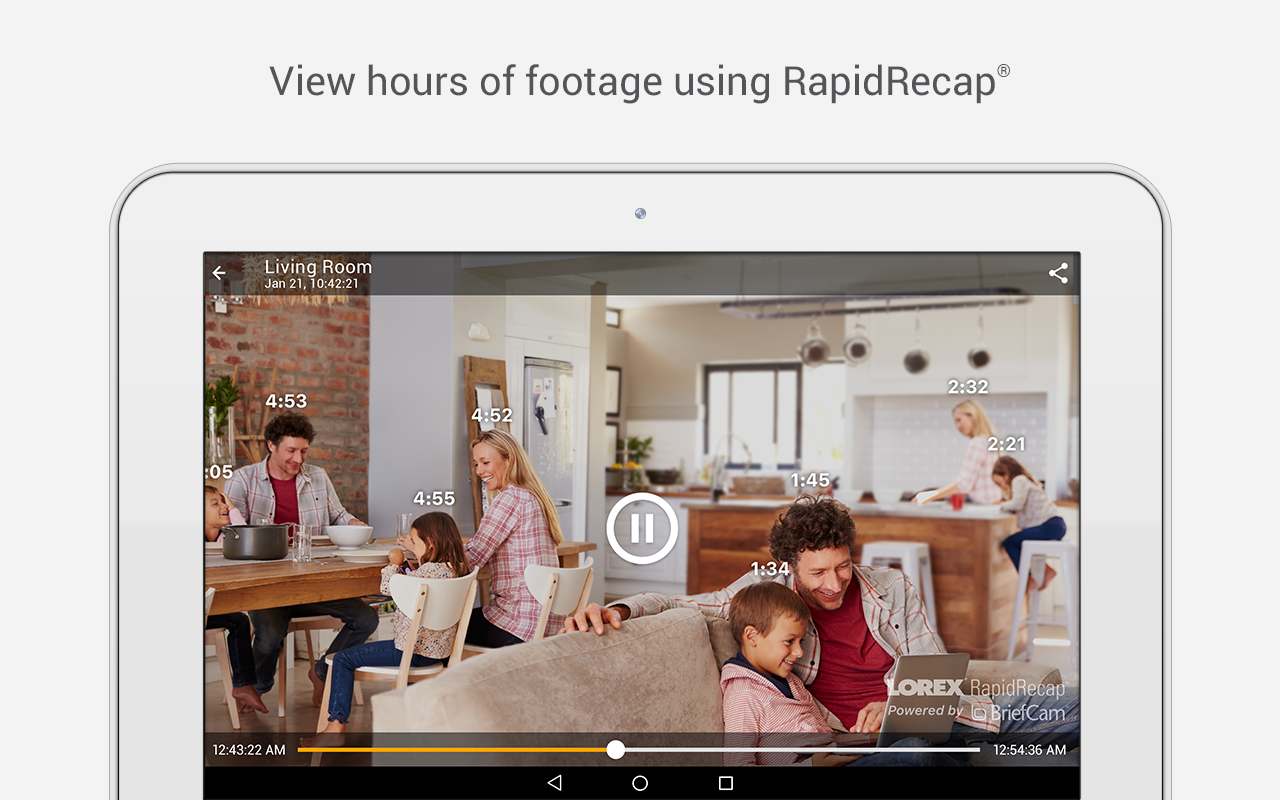Tap the Jan 21, 10:42:21 date text
This screenshot has height=800, width=1280.
pos(311,284)
